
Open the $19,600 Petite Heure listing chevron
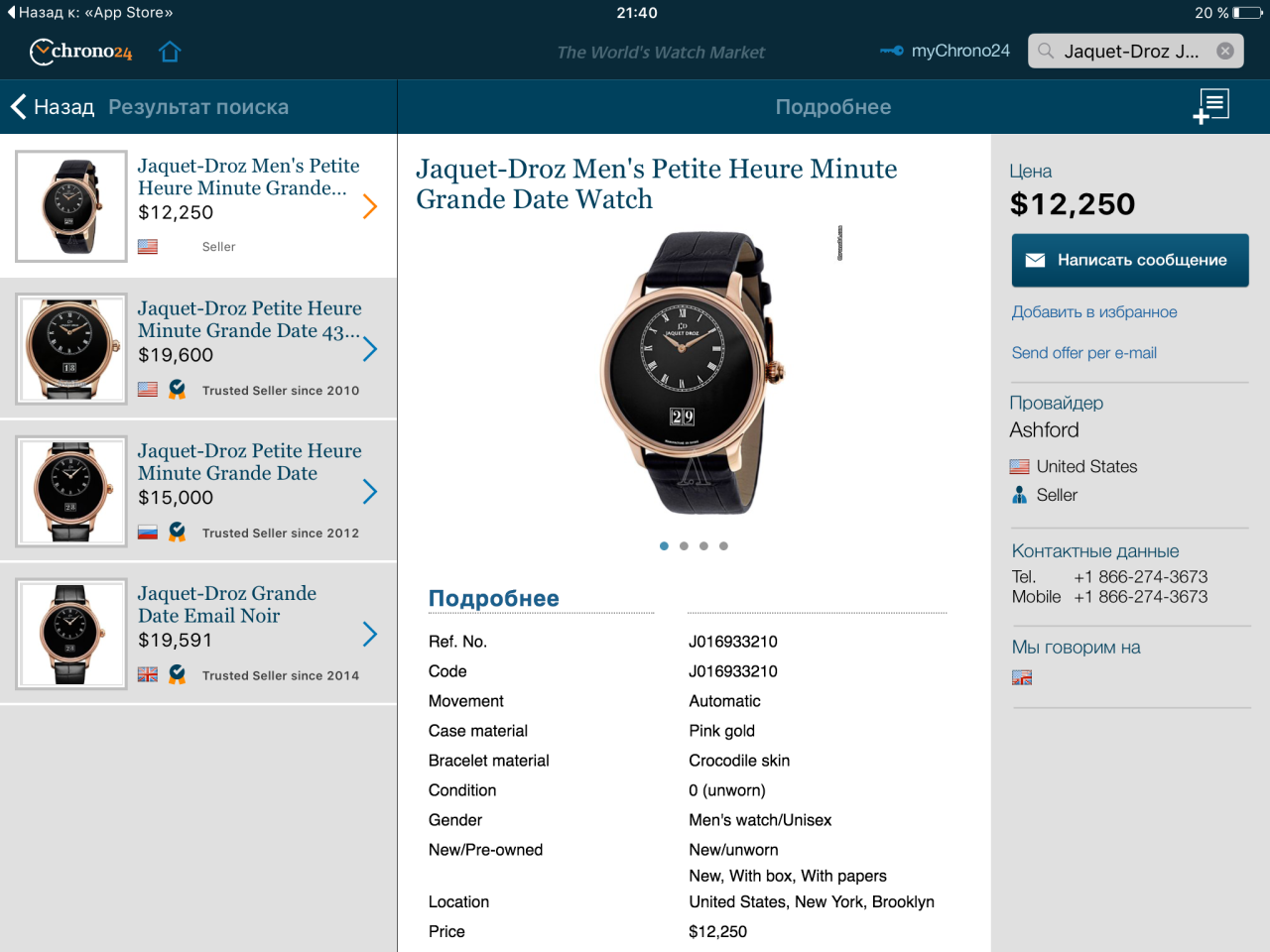370,349
